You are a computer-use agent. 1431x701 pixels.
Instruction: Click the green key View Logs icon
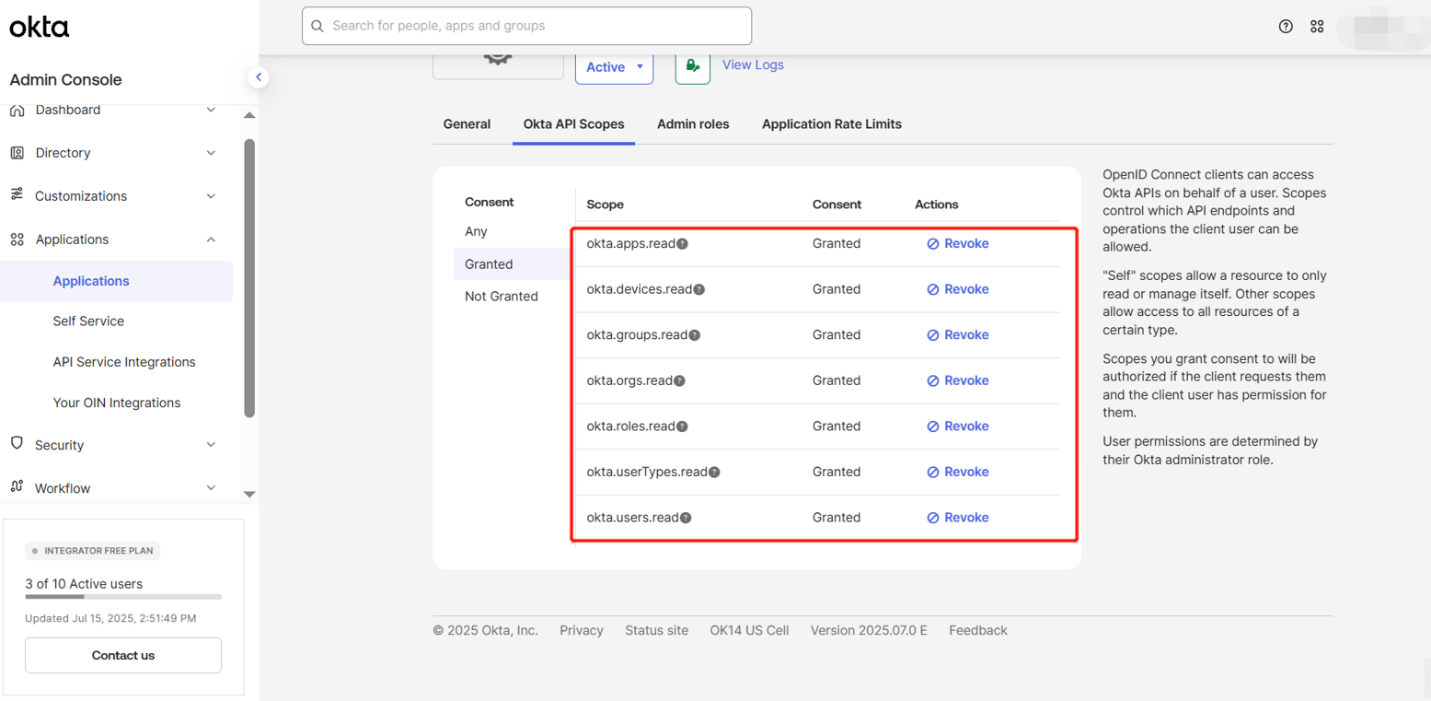coord(691,64)
